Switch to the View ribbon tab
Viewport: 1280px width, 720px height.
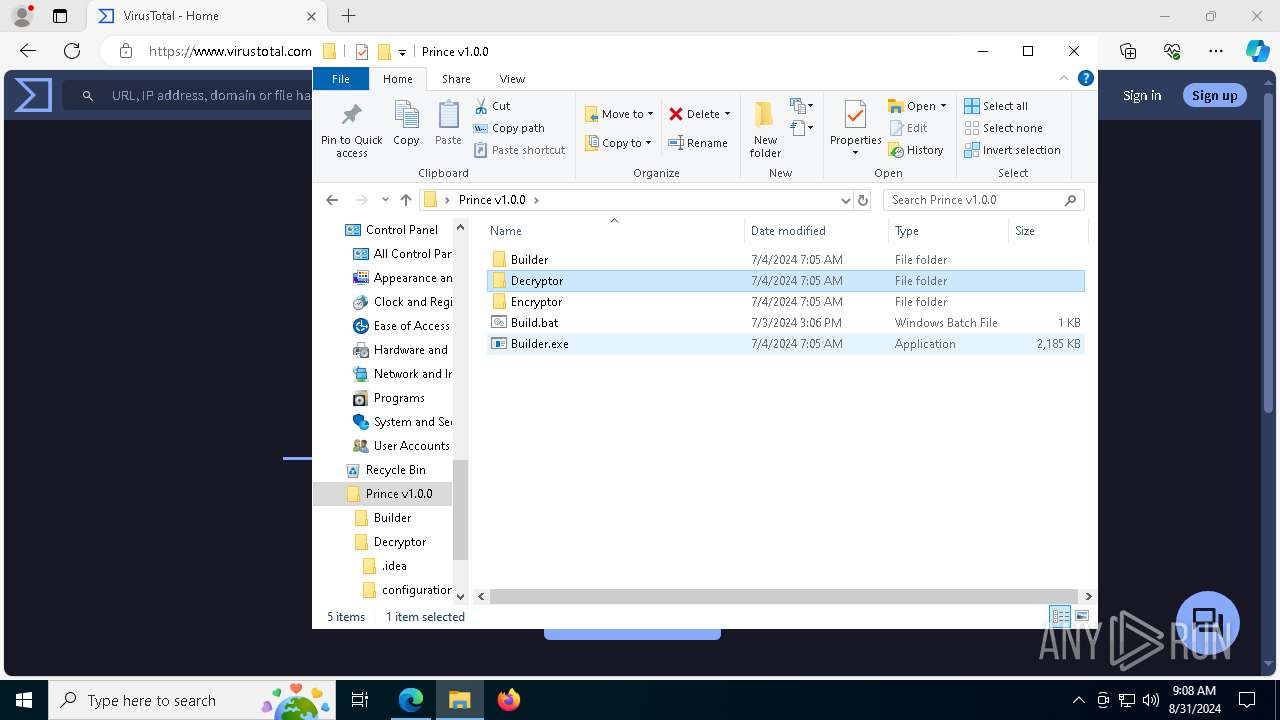[x=512, y=79]
